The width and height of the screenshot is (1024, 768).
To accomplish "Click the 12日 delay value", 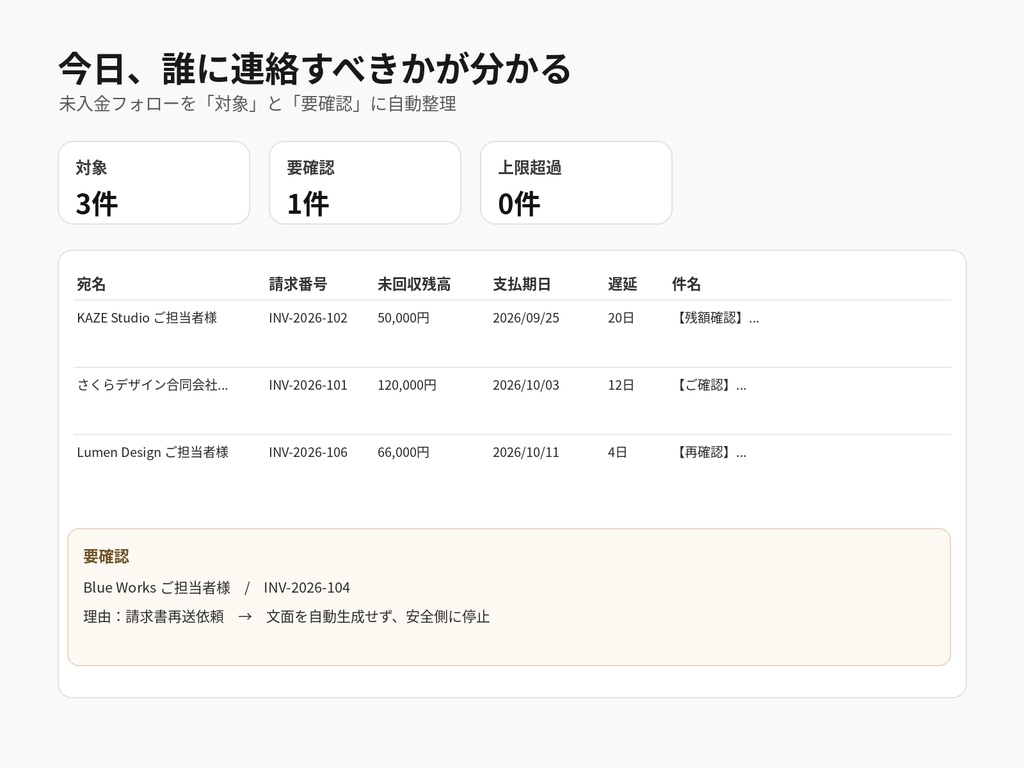I will coord(621,385).
